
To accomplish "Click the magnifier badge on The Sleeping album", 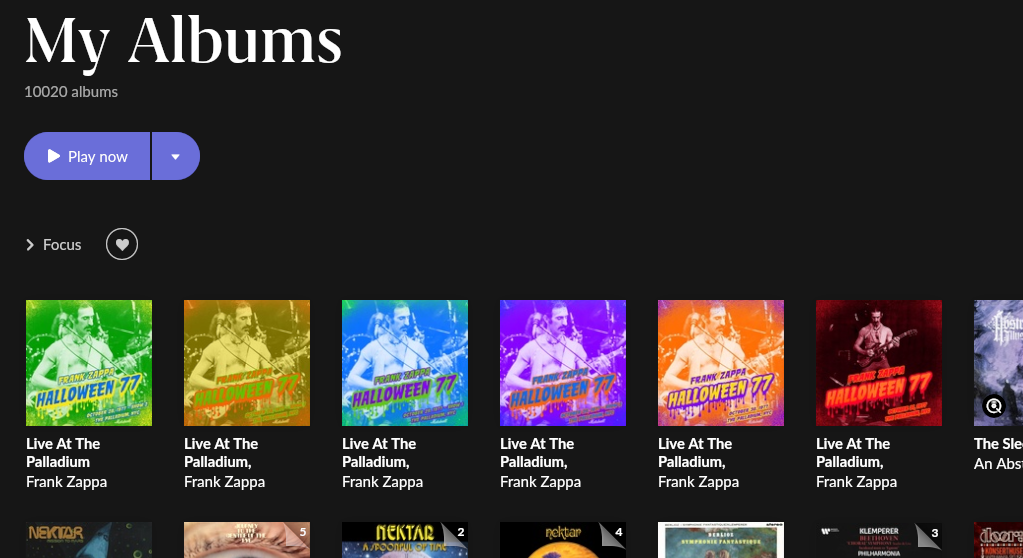I will pos(994,407).
